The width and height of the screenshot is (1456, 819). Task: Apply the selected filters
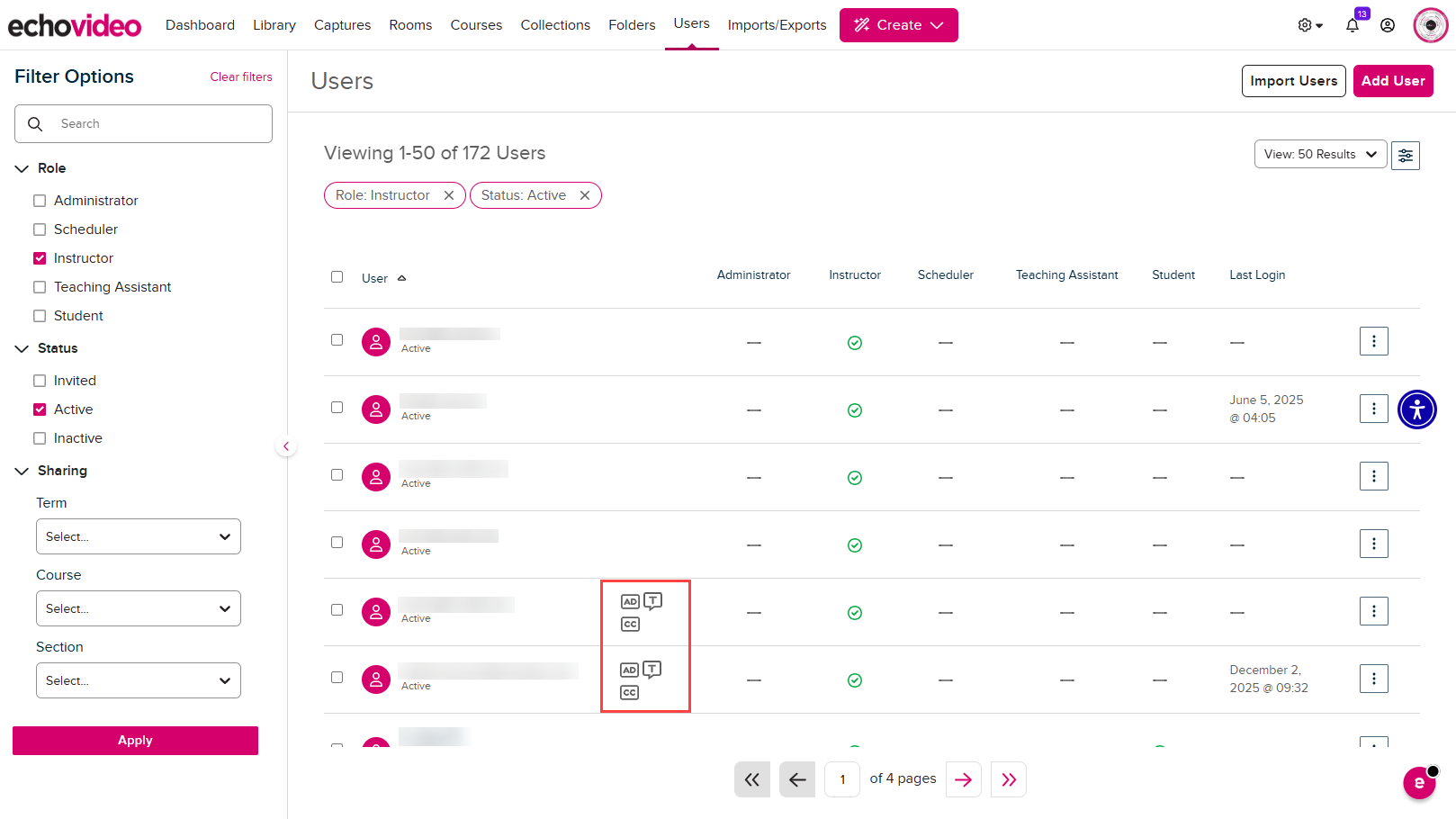135,740
